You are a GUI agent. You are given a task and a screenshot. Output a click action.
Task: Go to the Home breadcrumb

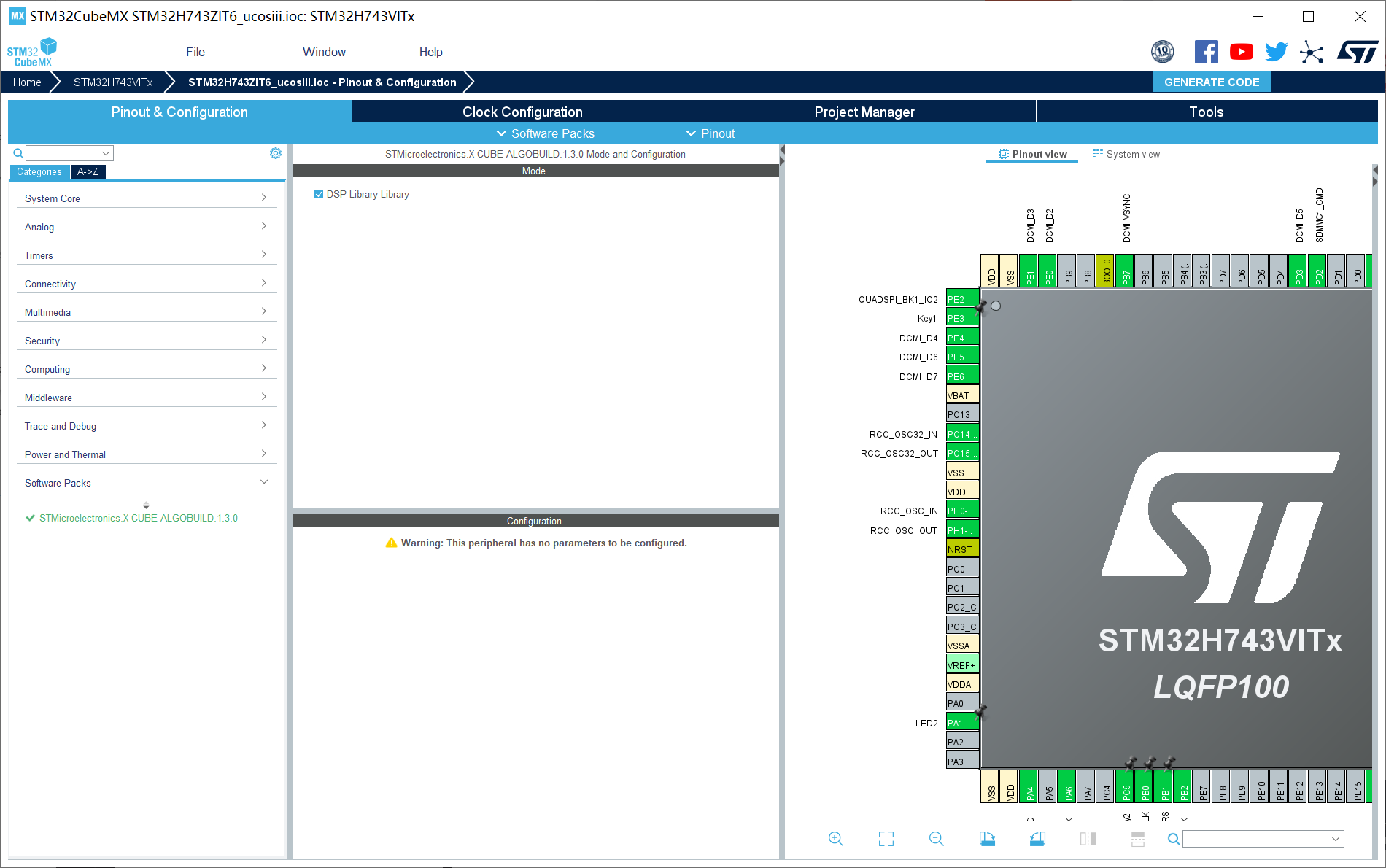click(x=27, y=82)
